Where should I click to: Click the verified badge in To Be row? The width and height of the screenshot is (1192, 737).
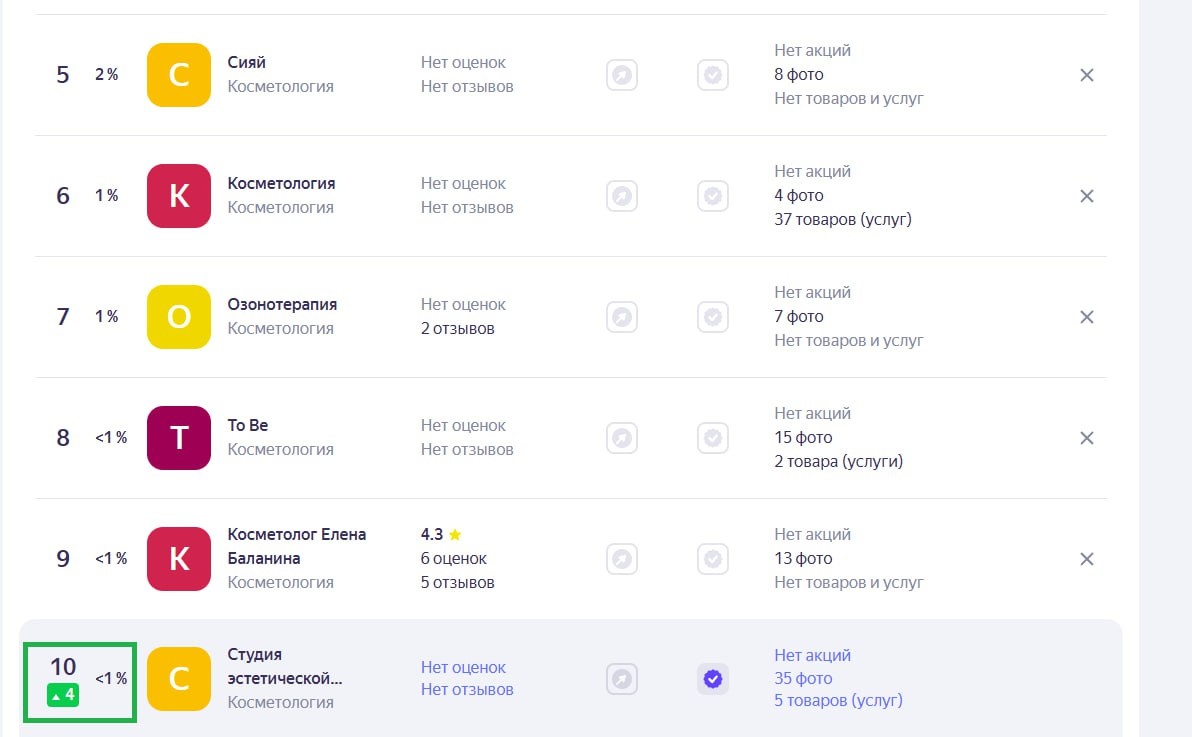click(x=713, y=438)
